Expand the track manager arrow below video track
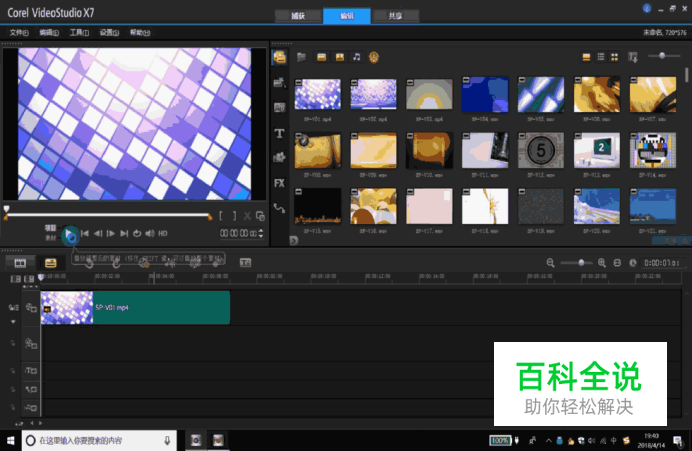 (14, 322)
